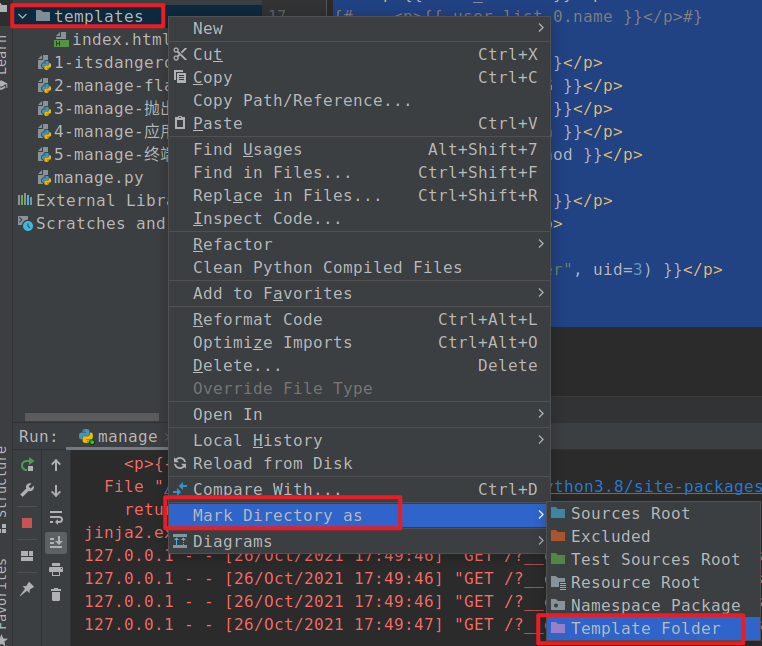Collapse the templates folder chevron

(x=22, y=17)
